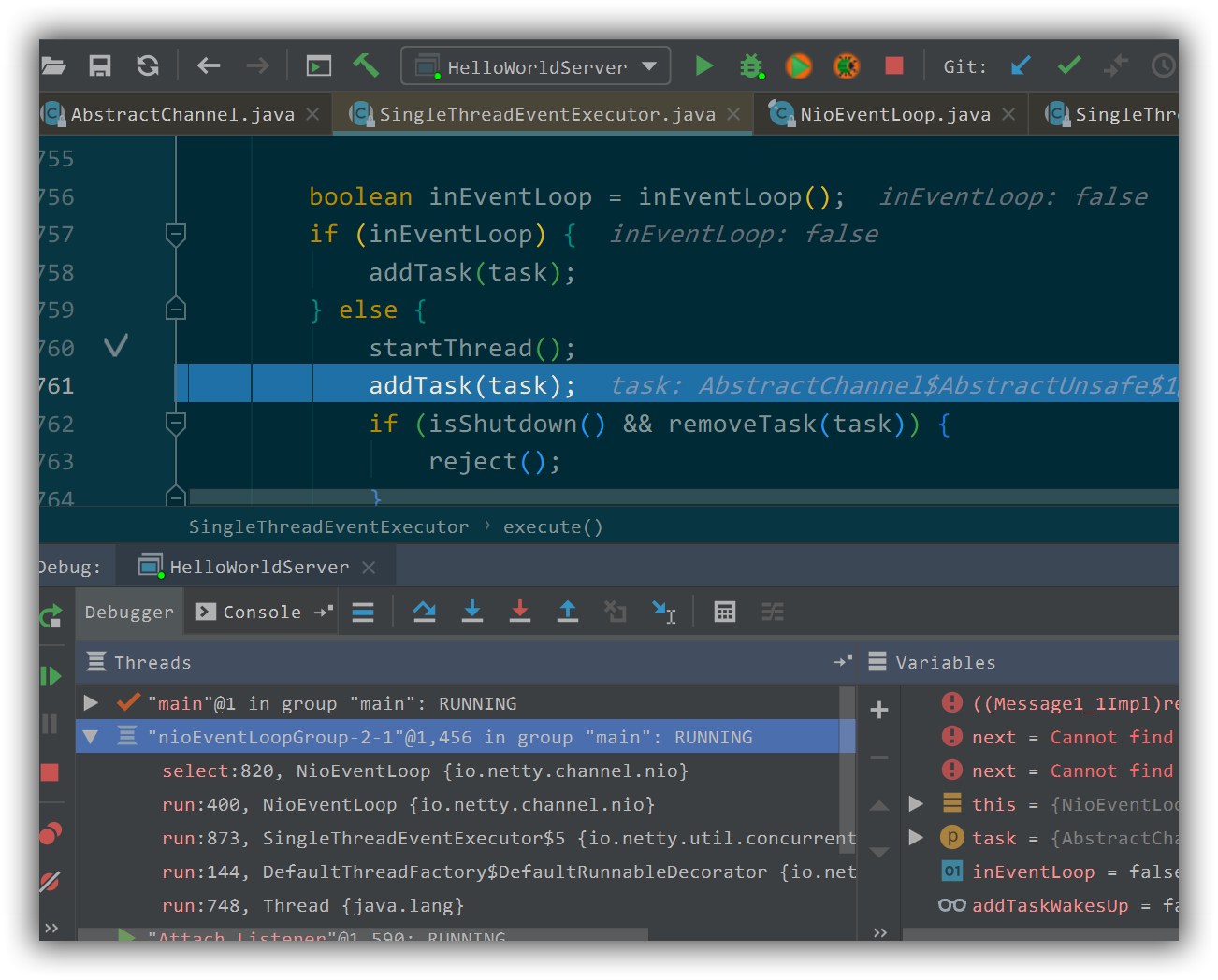Select frame select:820, NioEventLoop
This screenshot has height=980, width=1218.
[x=426, y=771]
